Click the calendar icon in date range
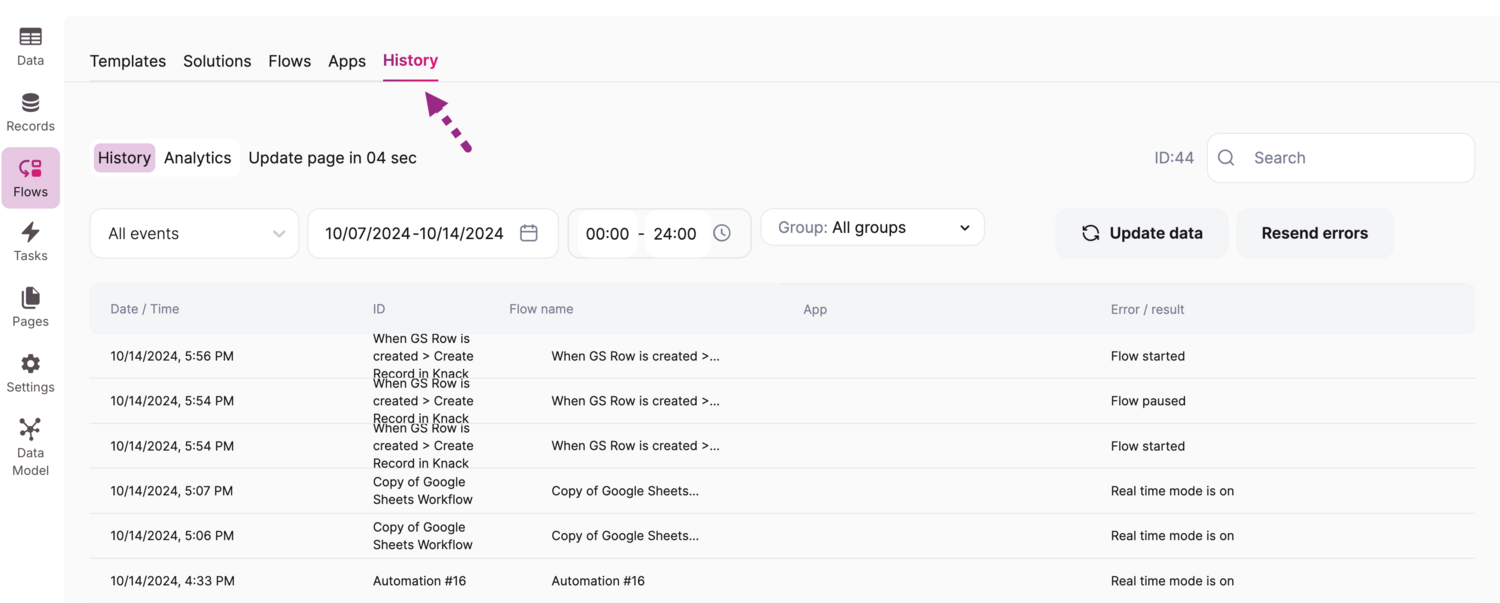1500x603 pixels. [x=529, y=233]
